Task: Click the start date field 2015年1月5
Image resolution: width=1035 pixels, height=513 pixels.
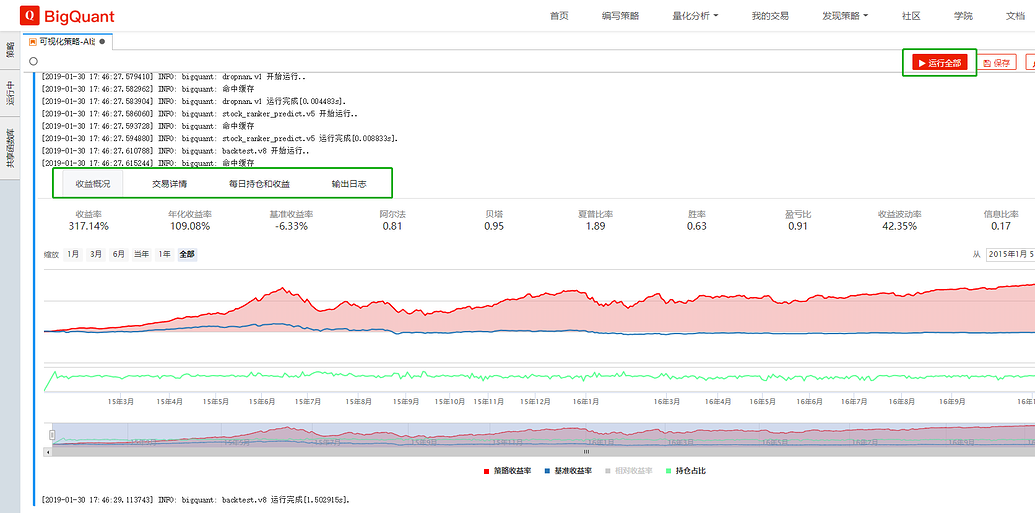Action: click(1010, 254)
